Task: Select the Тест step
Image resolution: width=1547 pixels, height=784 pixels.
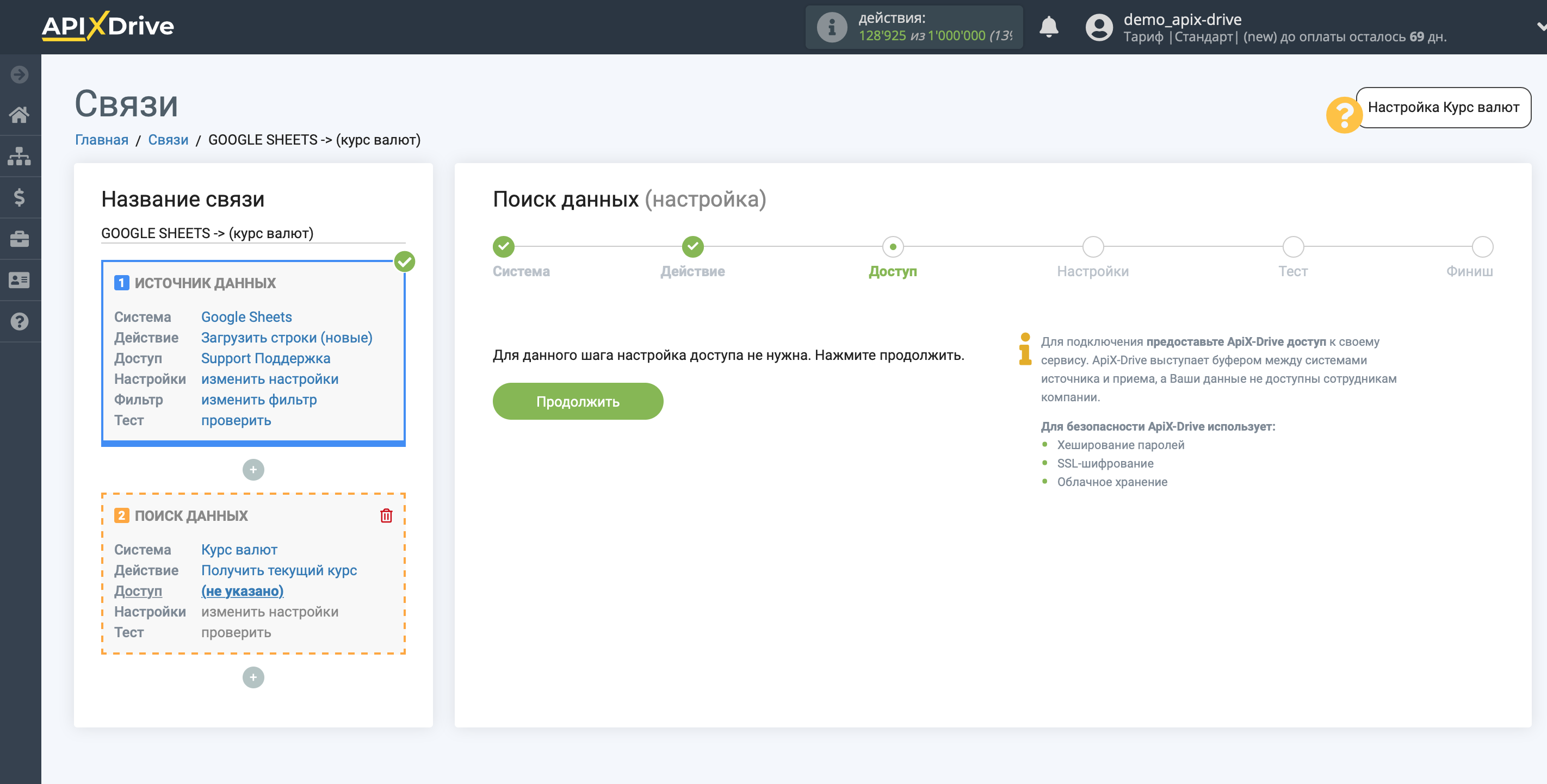Action: (x=1292, y=246)
